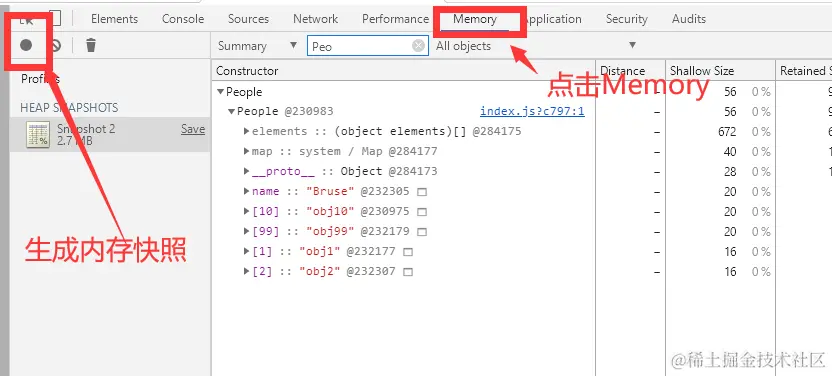The width and height of the screenshot is (832, 376).
Task: Expand the elements object row
Action: pos(246,131)
